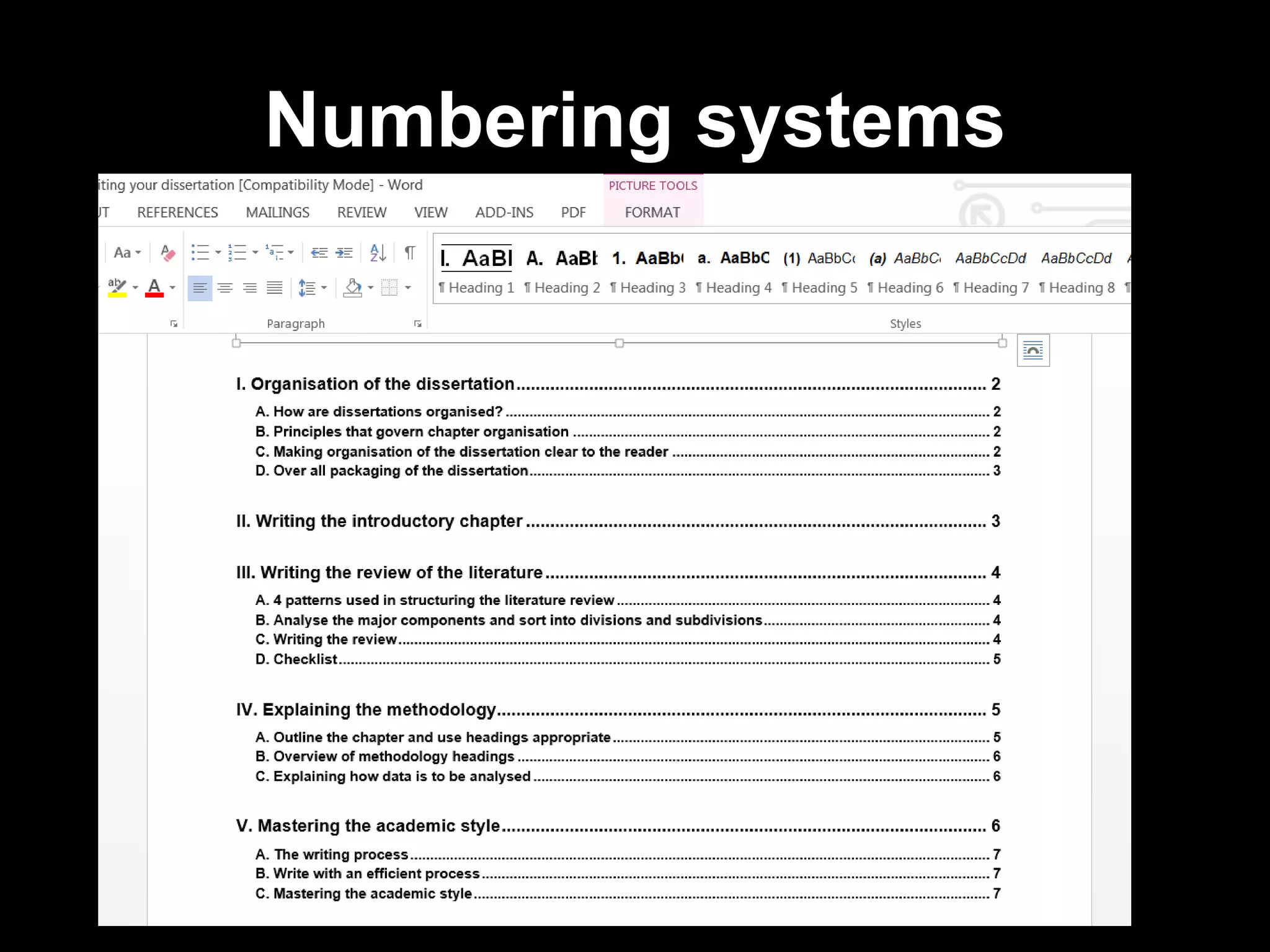Click 'D. Over all packaging of the dissertation'

(x=628, y=470)
